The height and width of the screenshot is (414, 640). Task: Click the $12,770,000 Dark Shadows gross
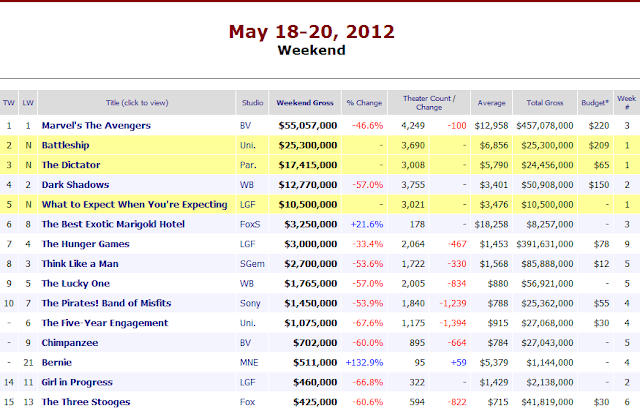click(308, 185)
